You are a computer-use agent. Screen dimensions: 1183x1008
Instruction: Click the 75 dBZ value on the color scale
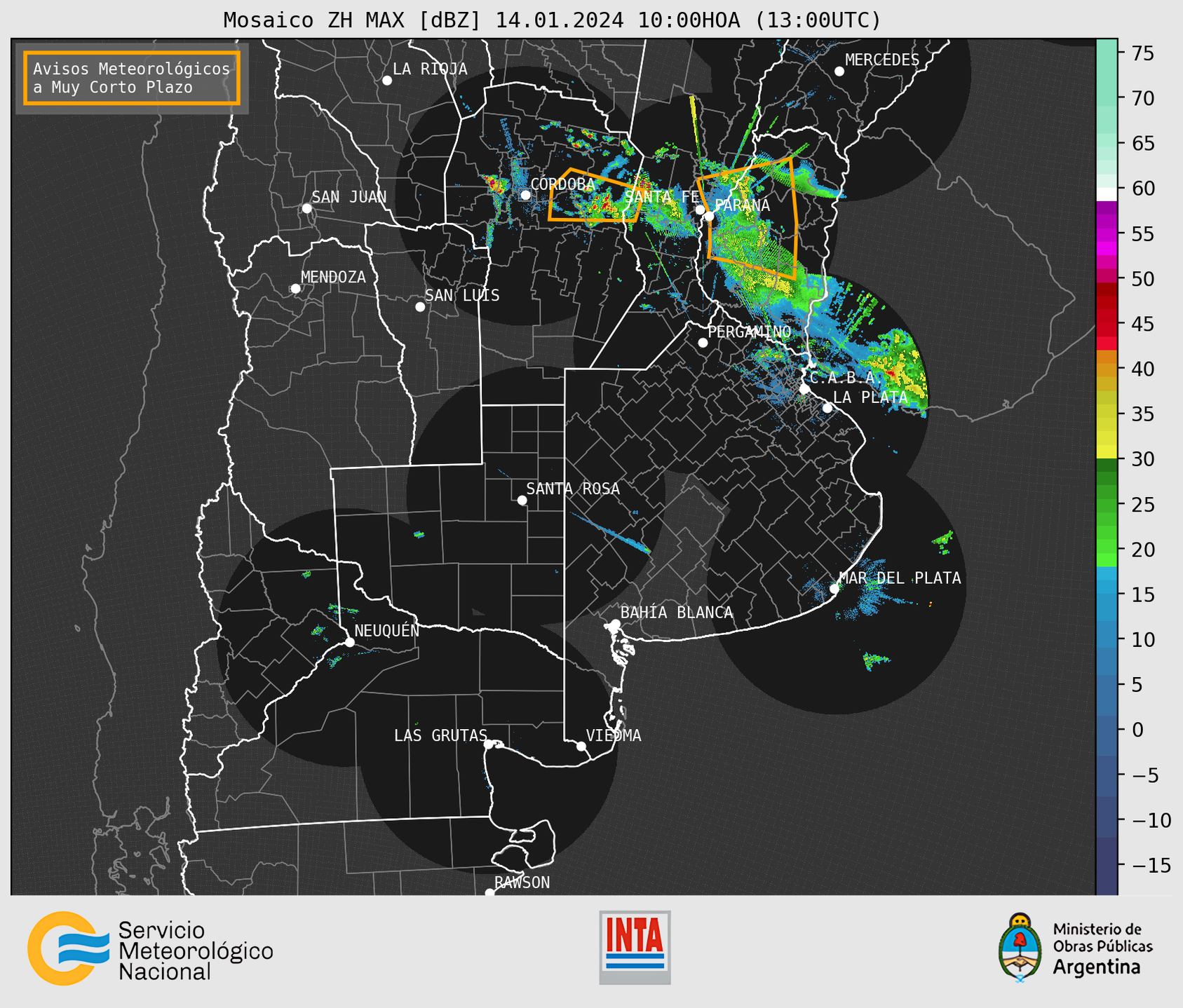point(1142,53)
